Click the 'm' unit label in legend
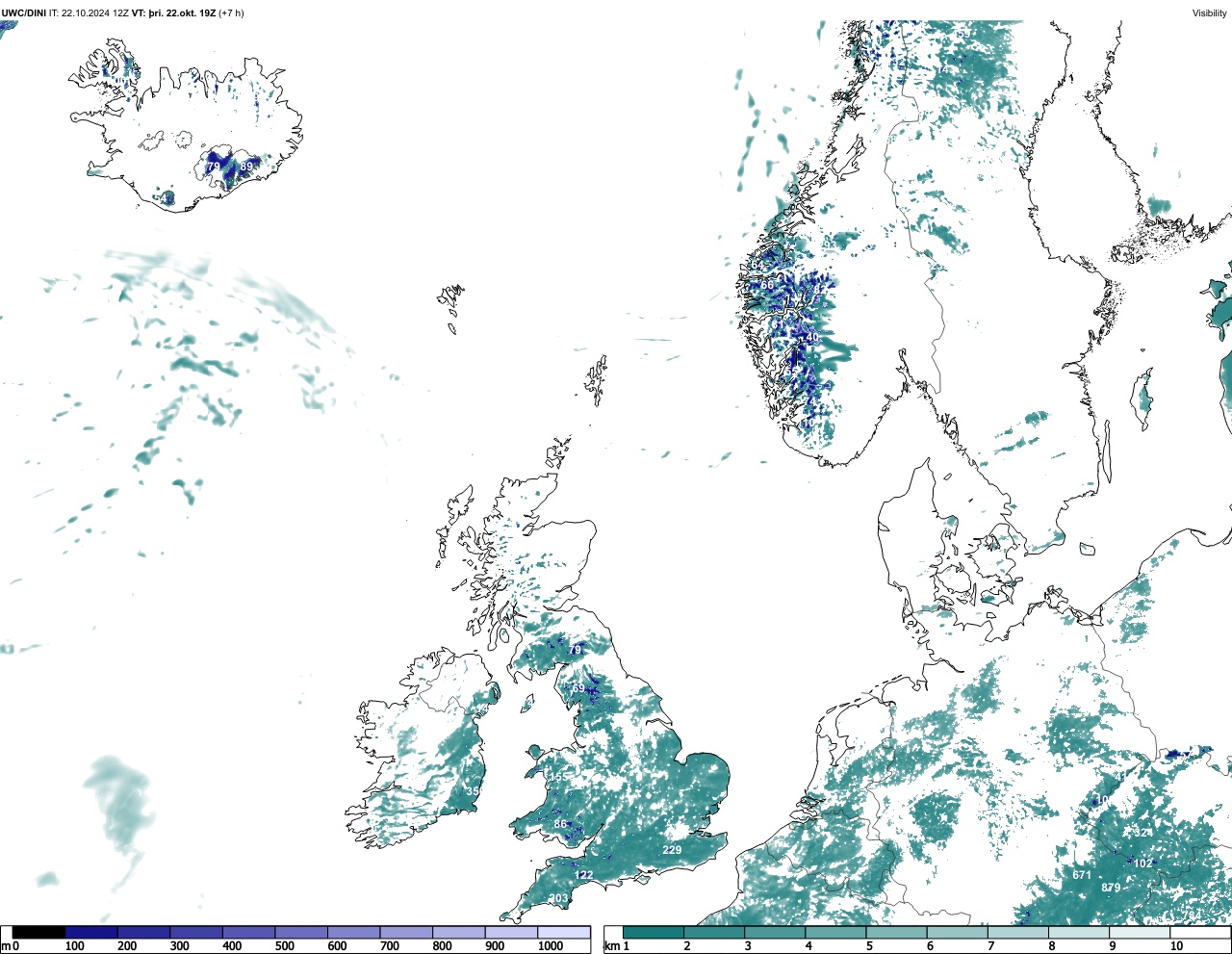 pos(6,946)
